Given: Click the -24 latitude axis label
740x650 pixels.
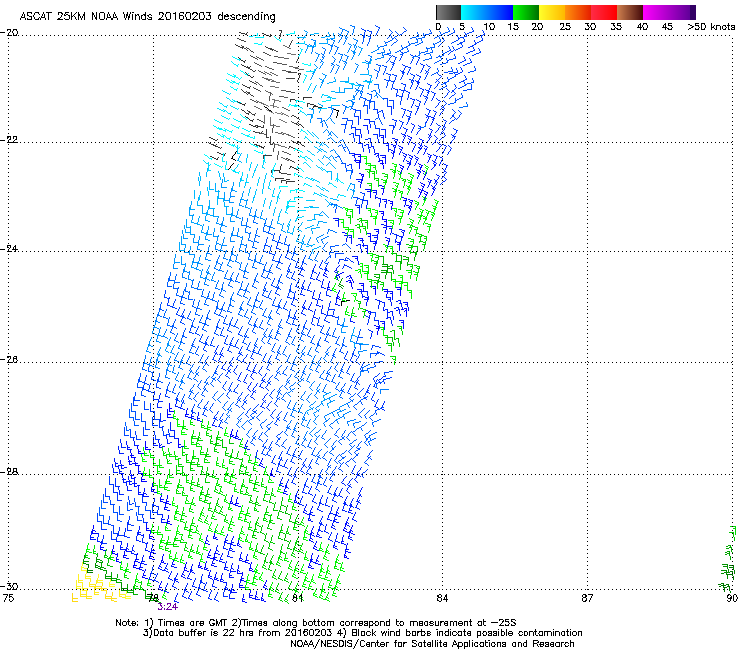Looking at the screenshot, I should coord(9,249).
